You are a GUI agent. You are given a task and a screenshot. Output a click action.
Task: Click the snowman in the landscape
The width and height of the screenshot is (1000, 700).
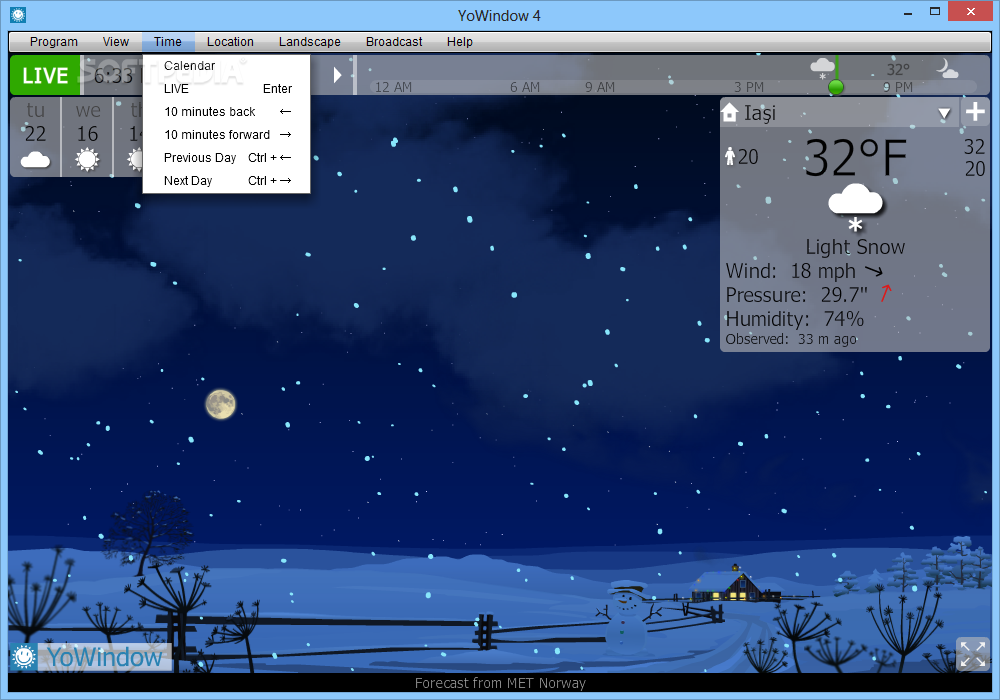[x=626, y=613]
